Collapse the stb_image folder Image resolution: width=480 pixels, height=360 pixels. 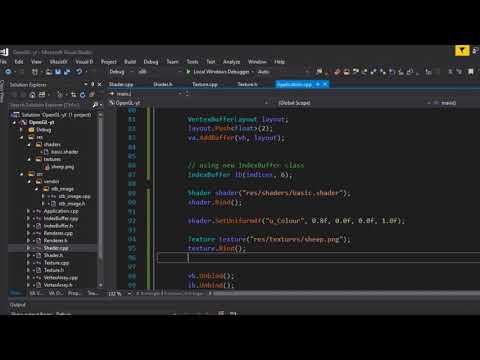pyautogui.click(x=37, y=189)
